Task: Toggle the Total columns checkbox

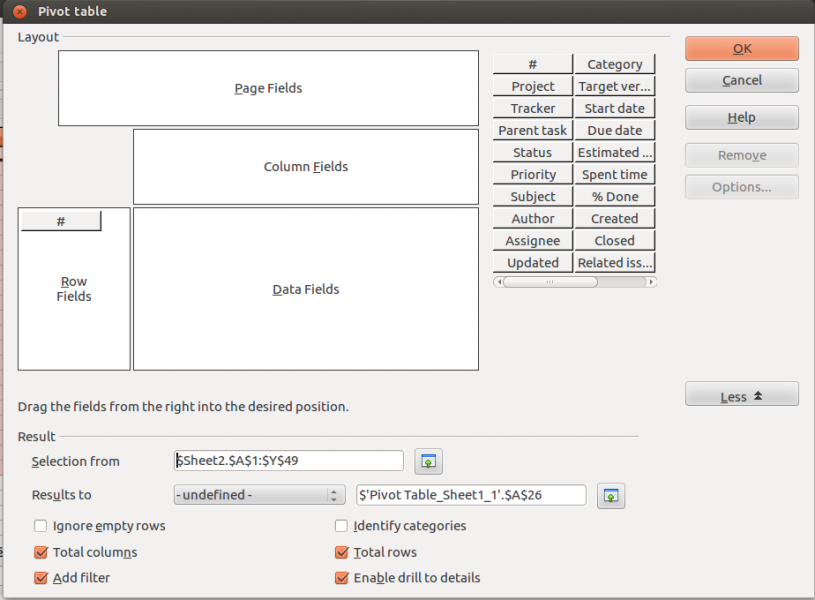Action: coord(41,552)
